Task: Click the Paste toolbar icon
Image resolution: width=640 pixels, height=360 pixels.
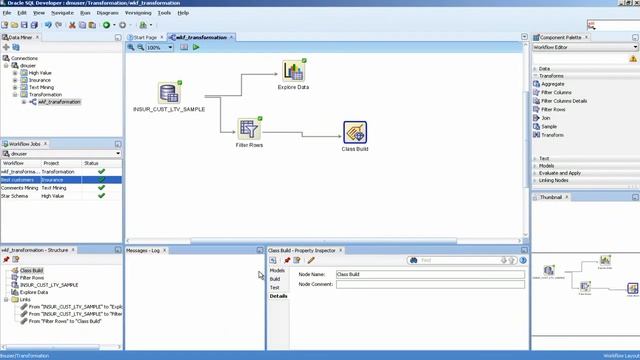Action: click(x=92, y=25)
